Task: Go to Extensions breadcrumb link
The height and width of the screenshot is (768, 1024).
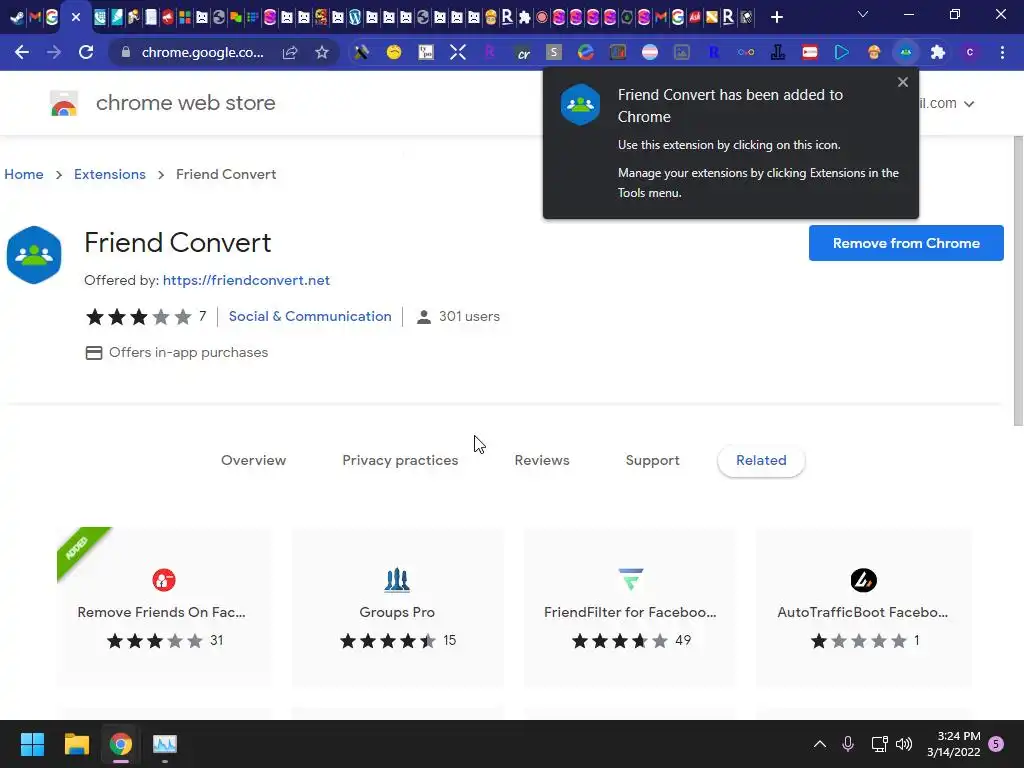Action: pyautogui.click(x=110, y=174)
